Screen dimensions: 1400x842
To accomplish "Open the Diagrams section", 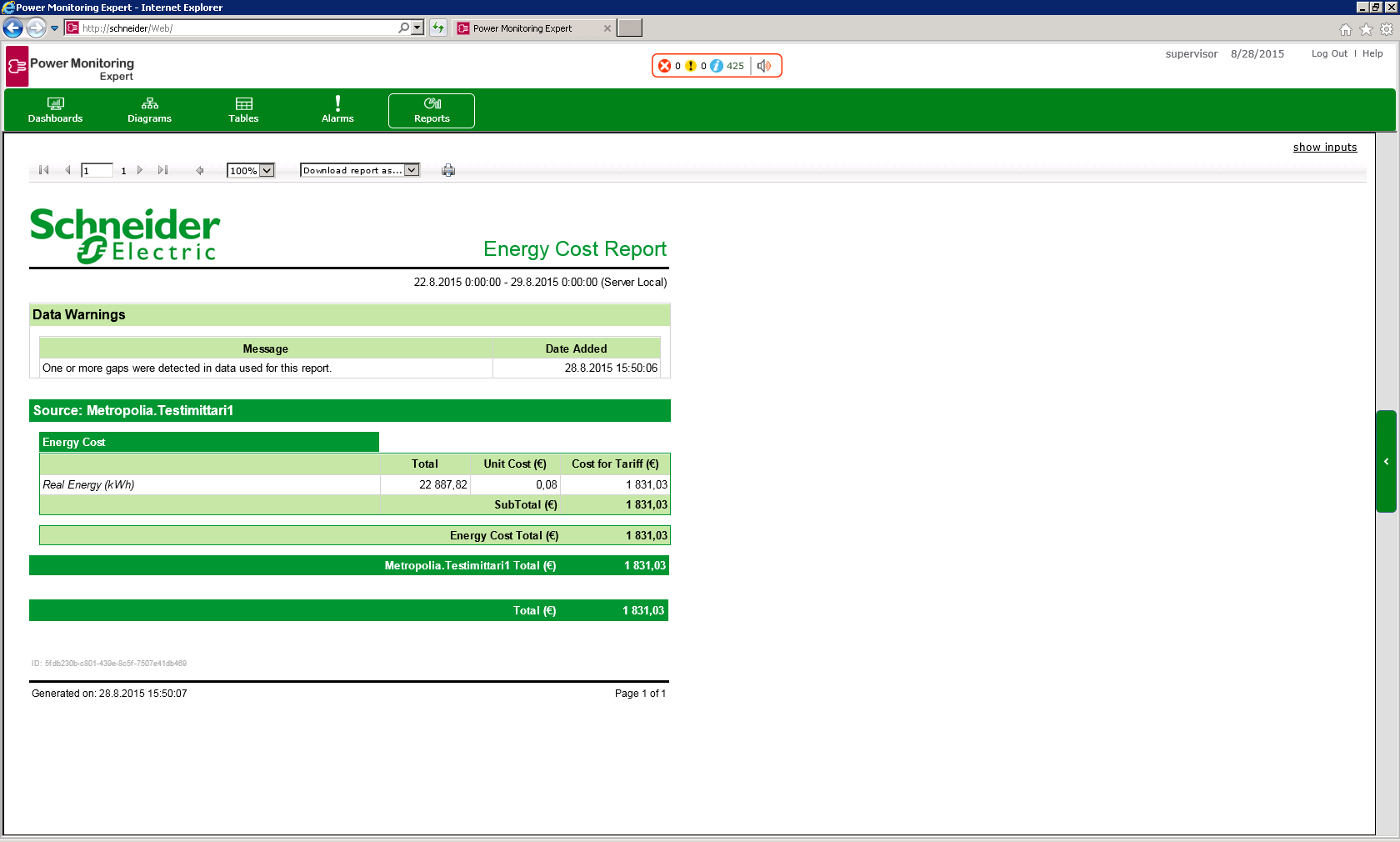I will [149, 111].
